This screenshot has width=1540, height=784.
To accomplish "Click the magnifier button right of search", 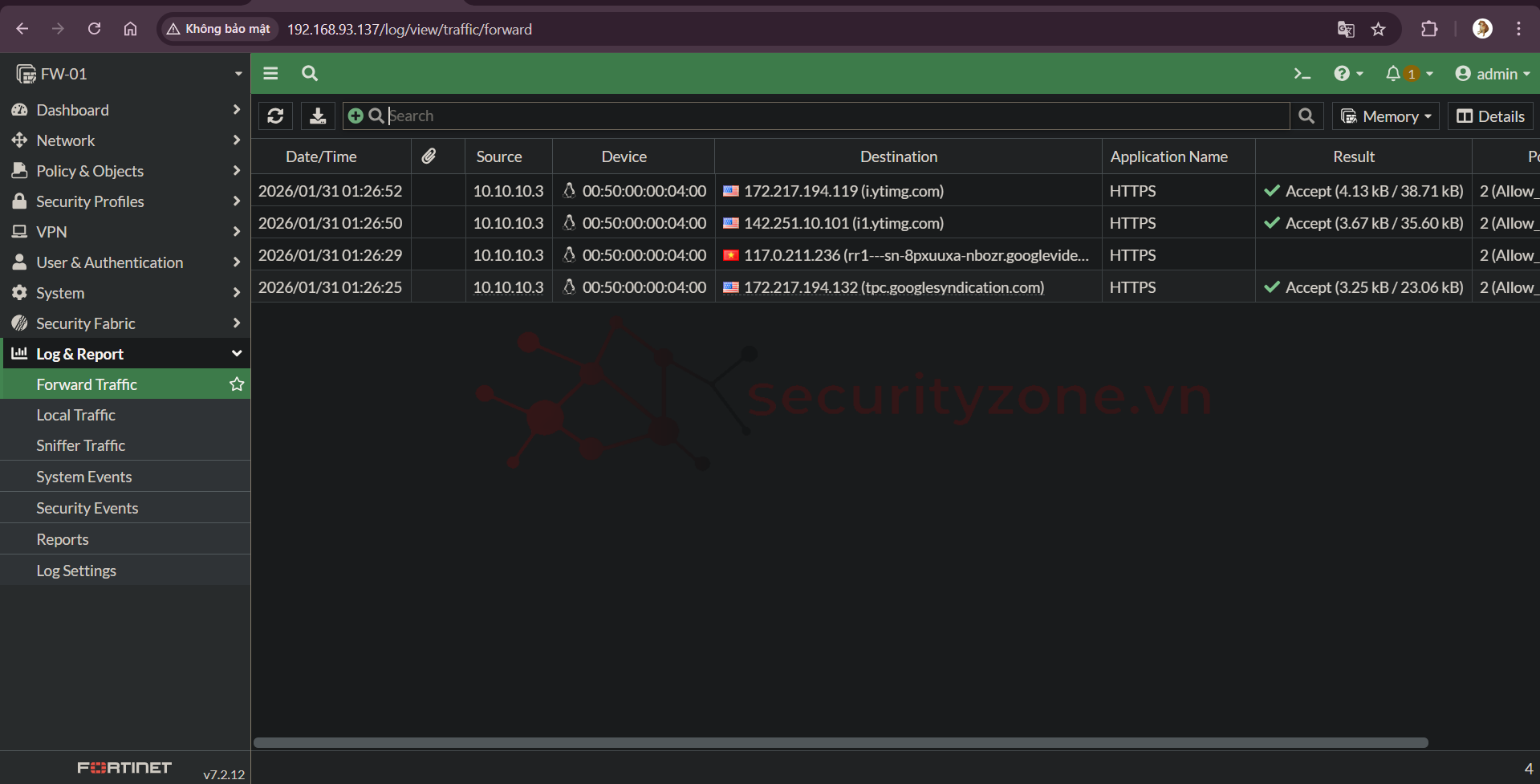I will coord(1306,116).
